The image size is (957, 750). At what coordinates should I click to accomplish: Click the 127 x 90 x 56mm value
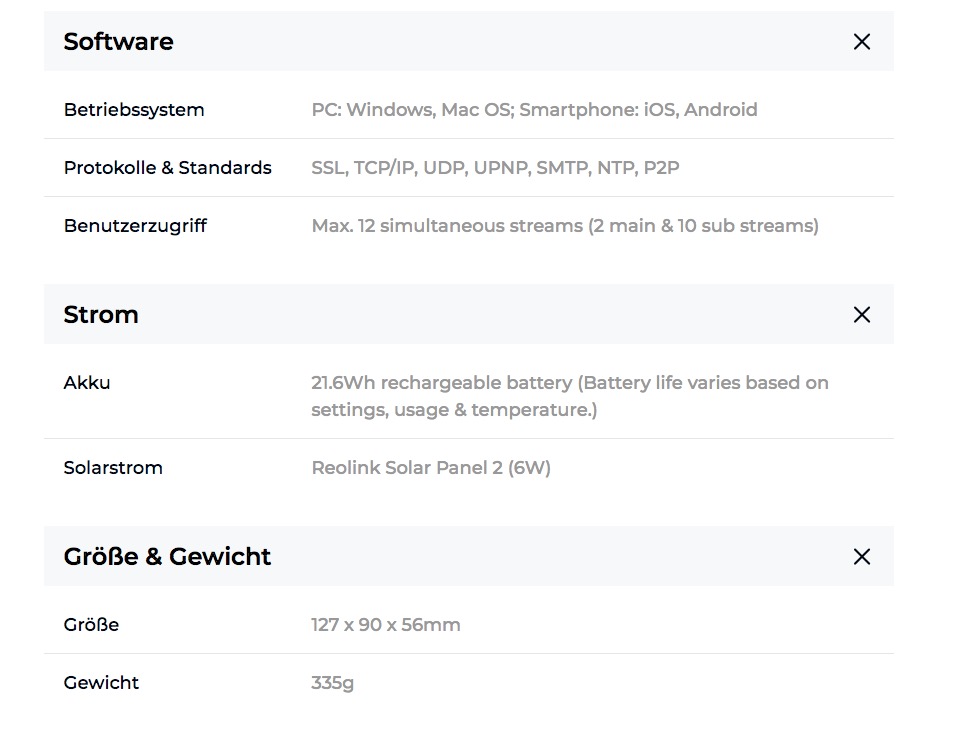pos(385,625)
